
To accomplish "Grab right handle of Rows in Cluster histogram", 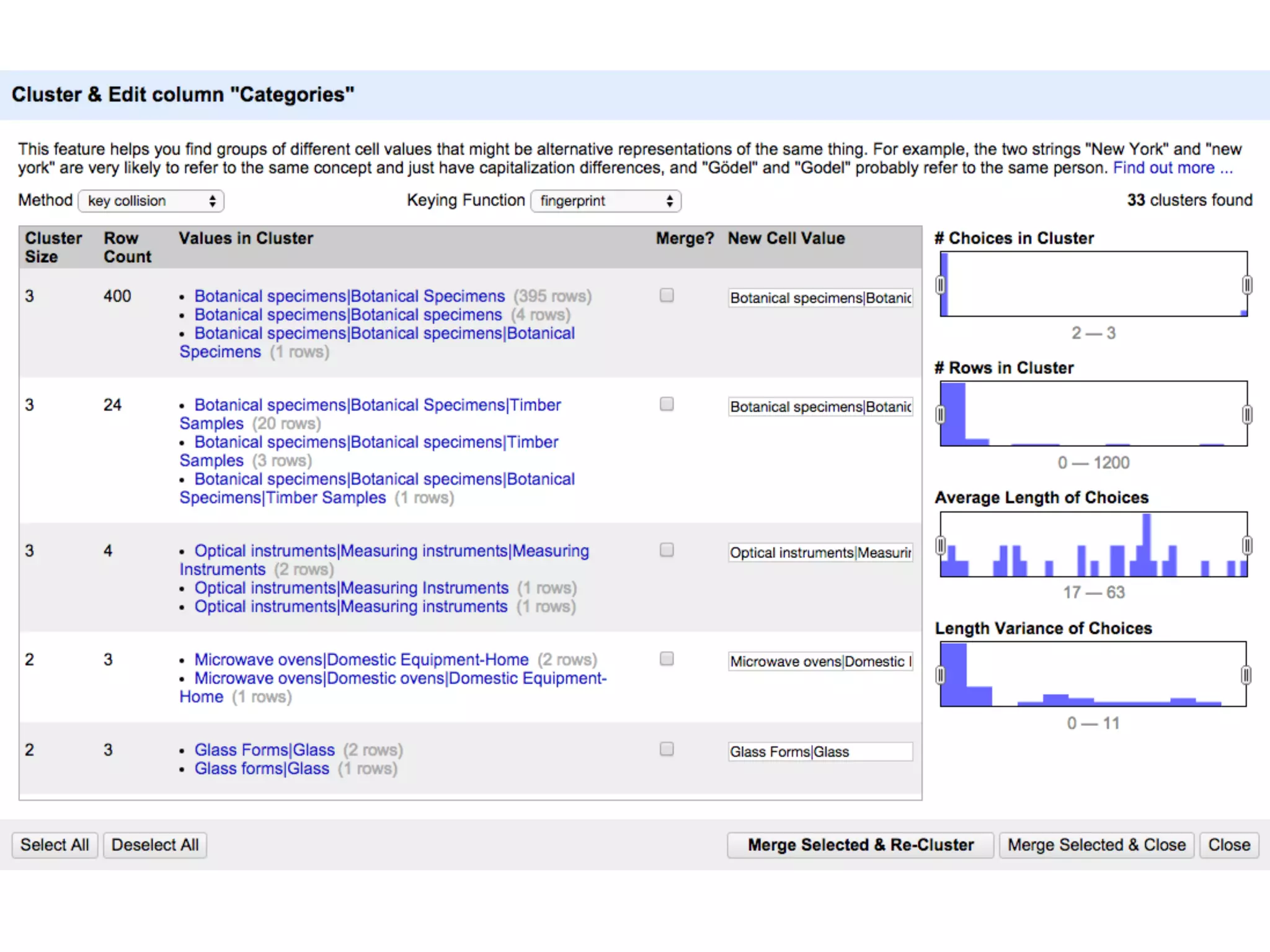I will pyautogui.click(x=1247, y=415).
